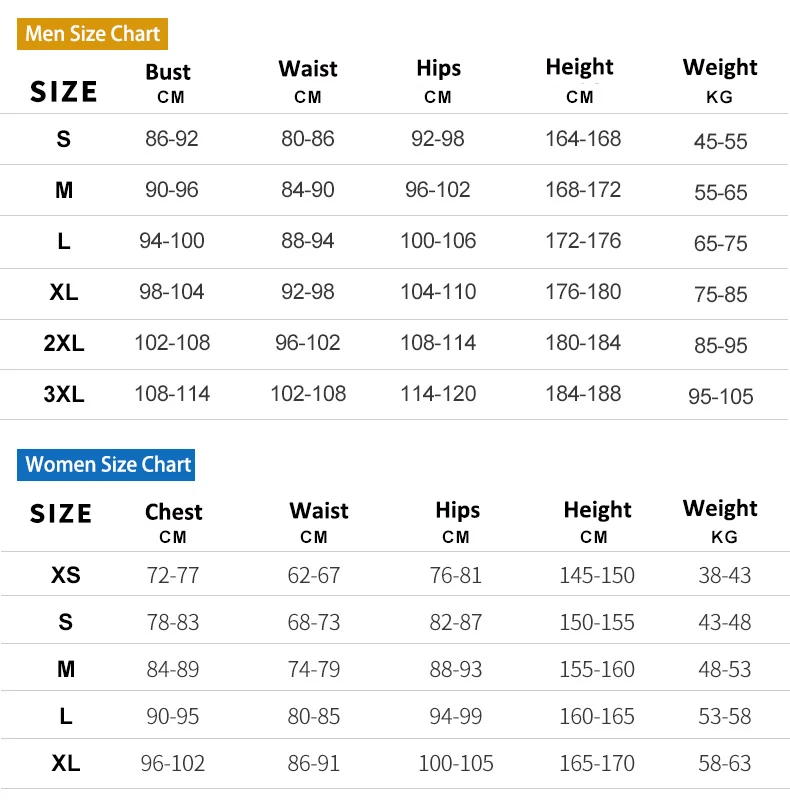Click the 114-120 hips value

tap(438, 394)
